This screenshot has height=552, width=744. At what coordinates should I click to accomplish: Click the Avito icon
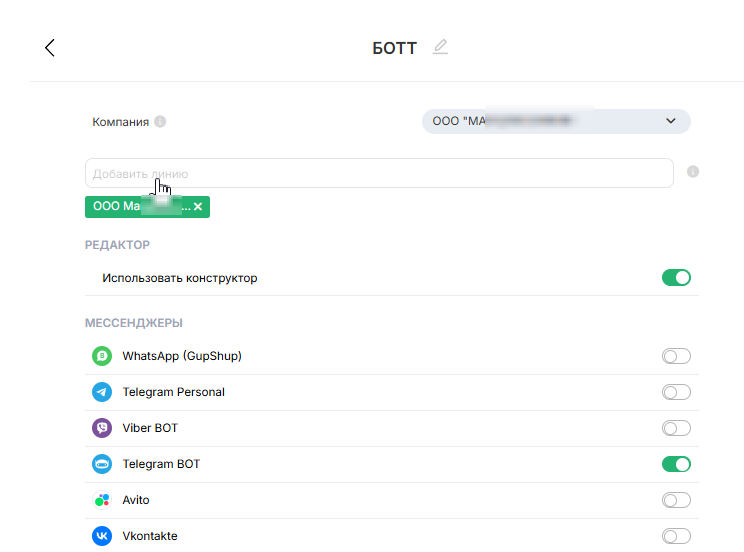point(102,500)
